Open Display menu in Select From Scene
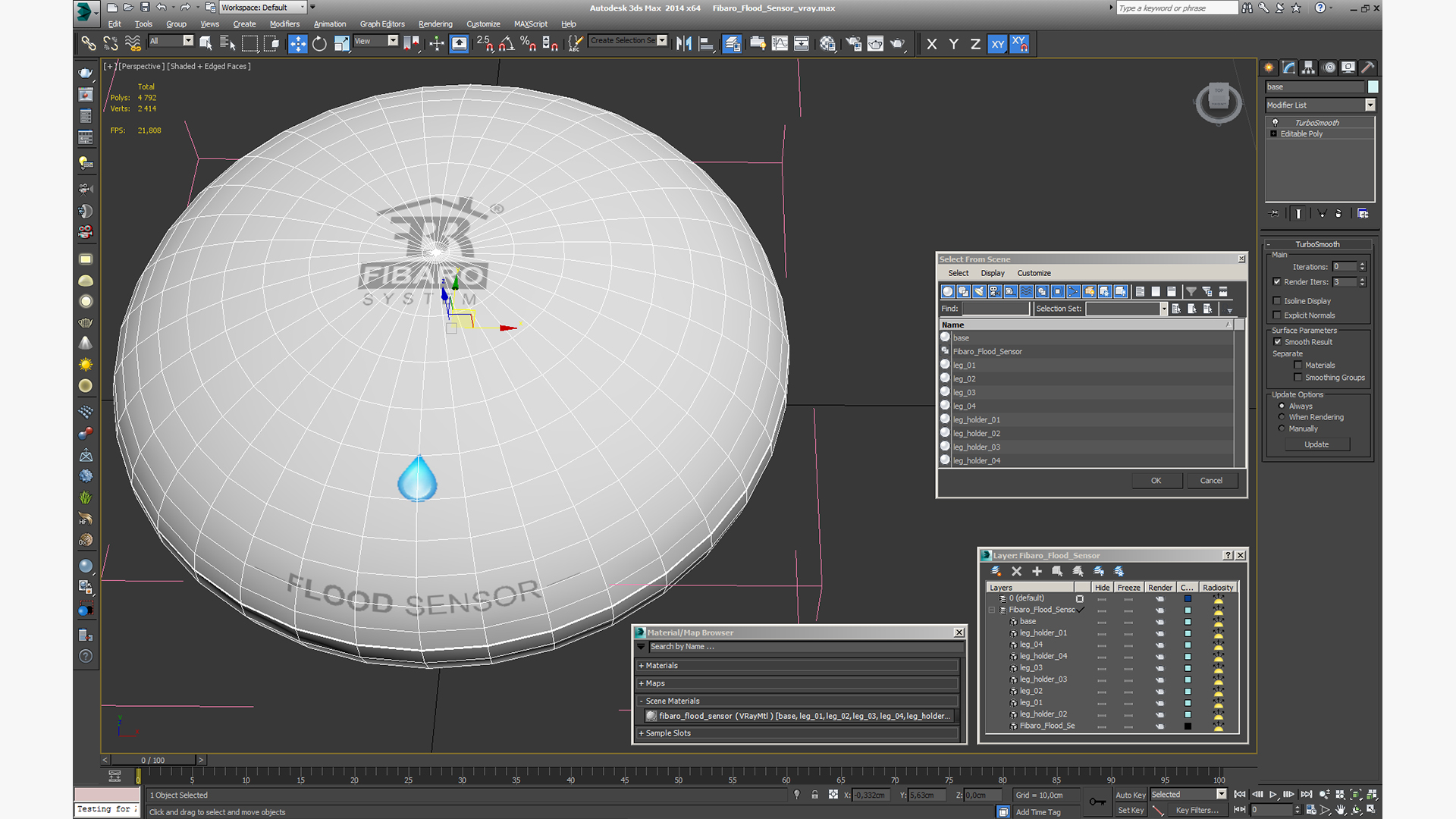The width and height of the screenshot is (1456, 819). coord(992,273)
